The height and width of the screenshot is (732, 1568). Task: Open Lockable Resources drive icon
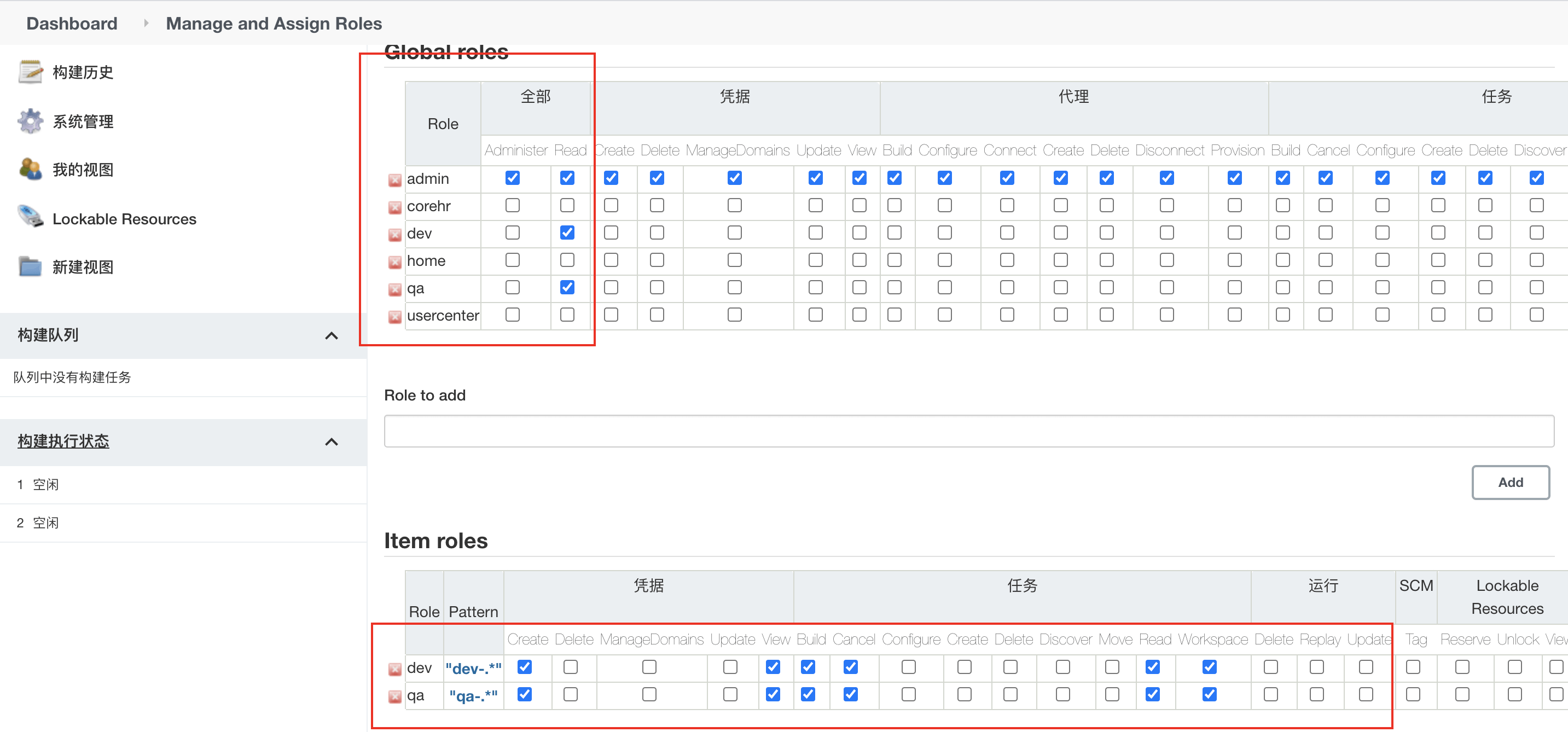31,217
